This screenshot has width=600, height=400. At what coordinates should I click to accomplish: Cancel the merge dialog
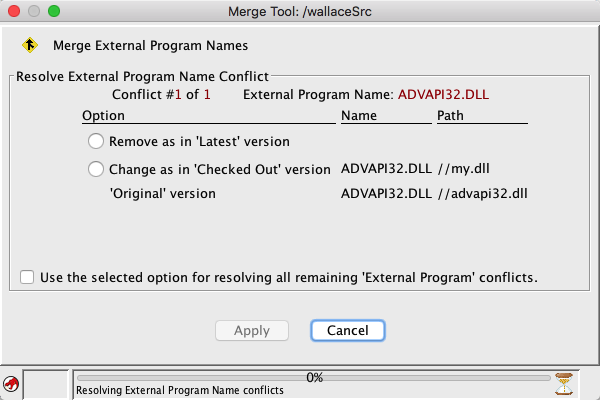[x=347, y=330]
